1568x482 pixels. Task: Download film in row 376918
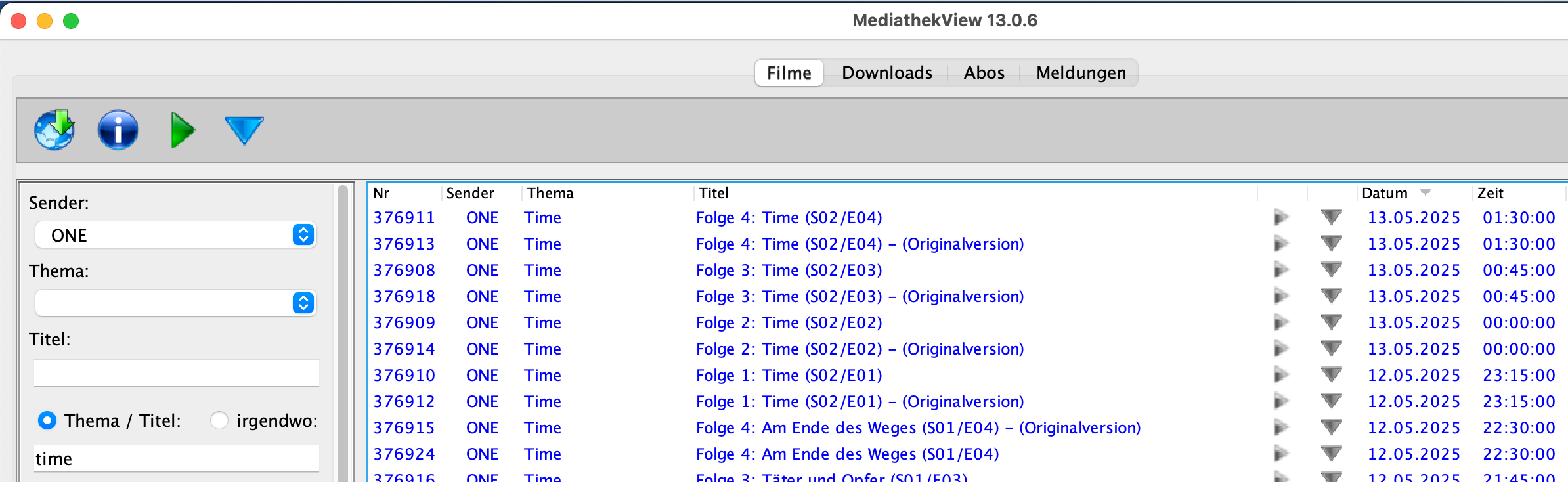pyautogui.click(x=1331, y=296)
